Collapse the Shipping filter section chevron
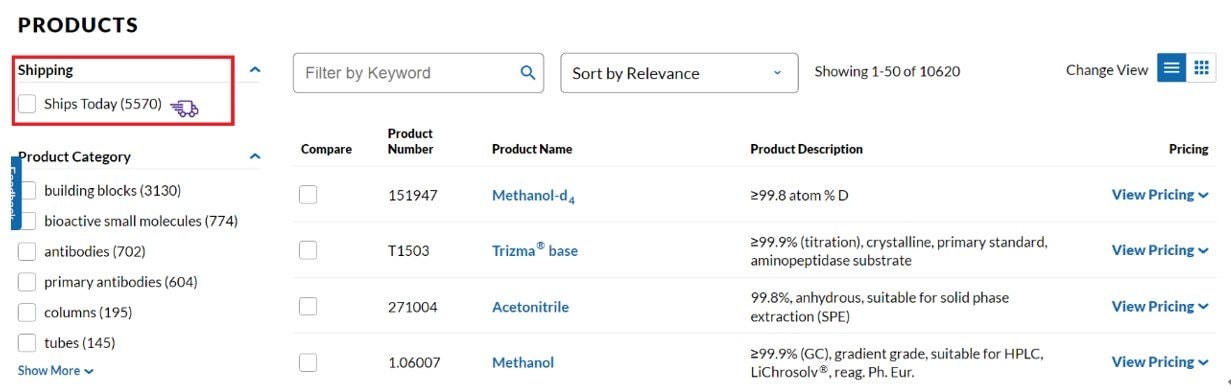This screenshot has height=392, width=1231. pos(255,70)
